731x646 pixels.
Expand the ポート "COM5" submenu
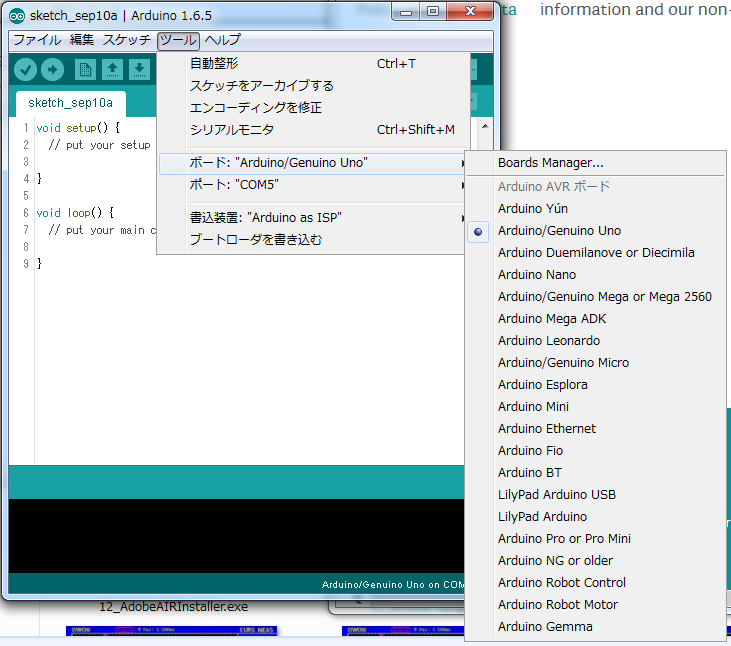pyautogui.click(x=312, y=185)
